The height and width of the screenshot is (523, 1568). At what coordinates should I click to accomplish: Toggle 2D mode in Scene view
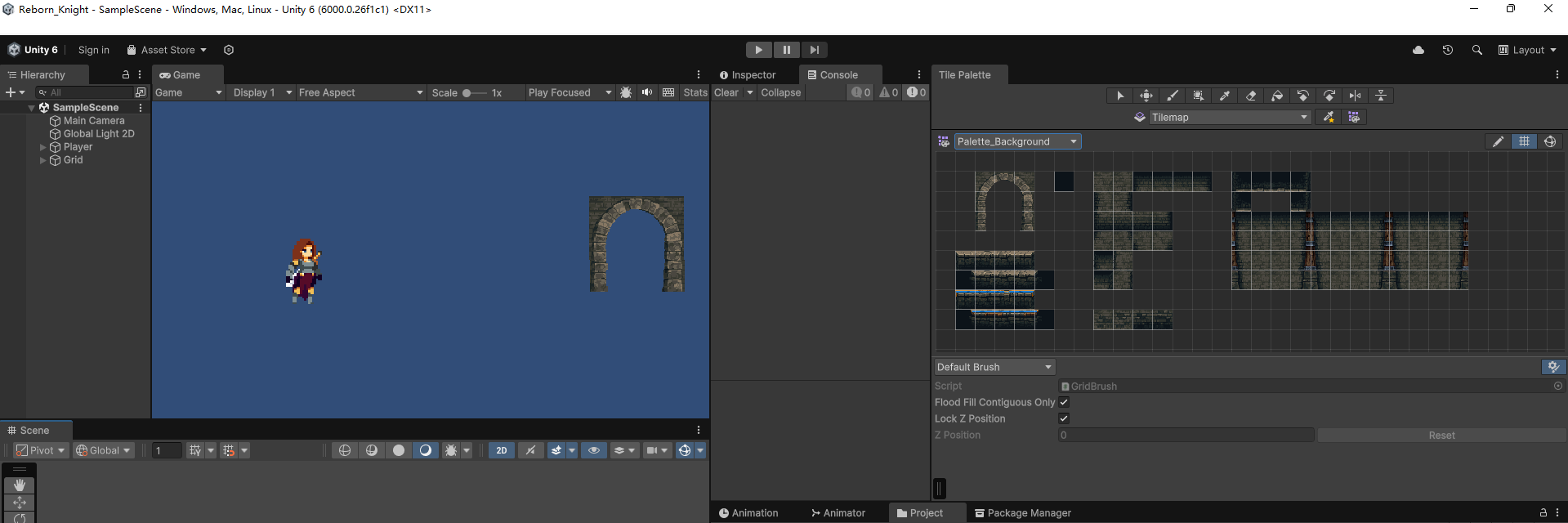[502, 450]
